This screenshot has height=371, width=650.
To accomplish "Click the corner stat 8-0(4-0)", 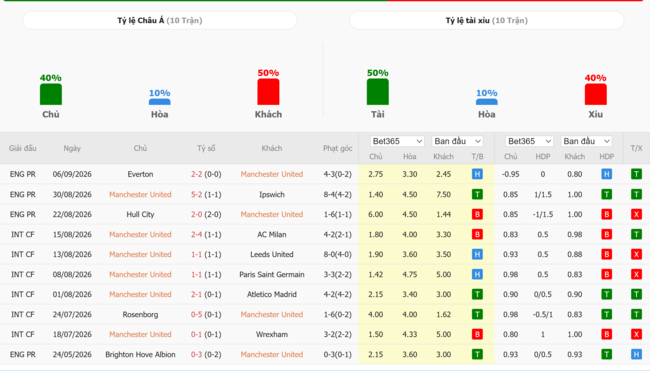I will (x=337, y=254).
